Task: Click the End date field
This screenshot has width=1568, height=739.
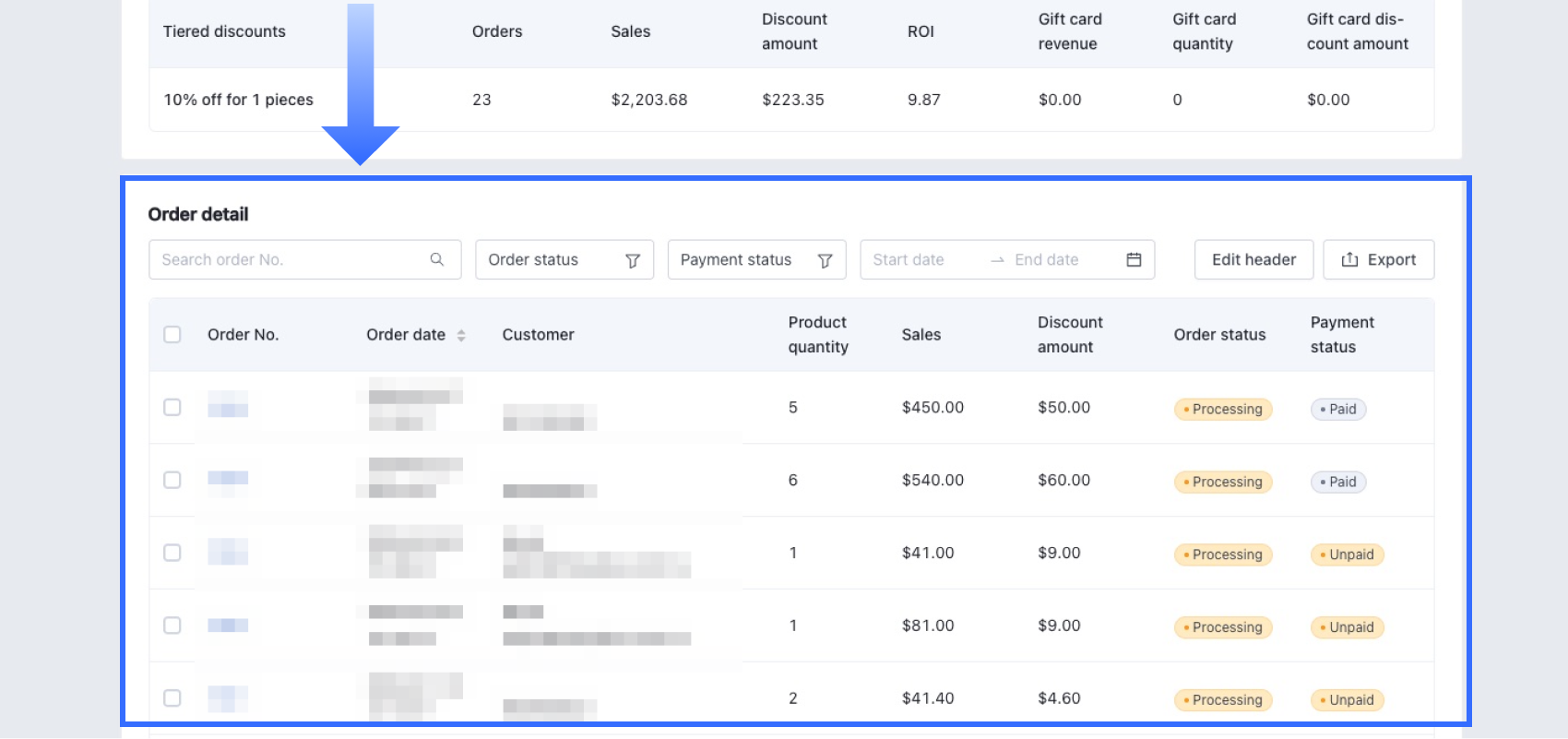Action: coord(1056,260)
